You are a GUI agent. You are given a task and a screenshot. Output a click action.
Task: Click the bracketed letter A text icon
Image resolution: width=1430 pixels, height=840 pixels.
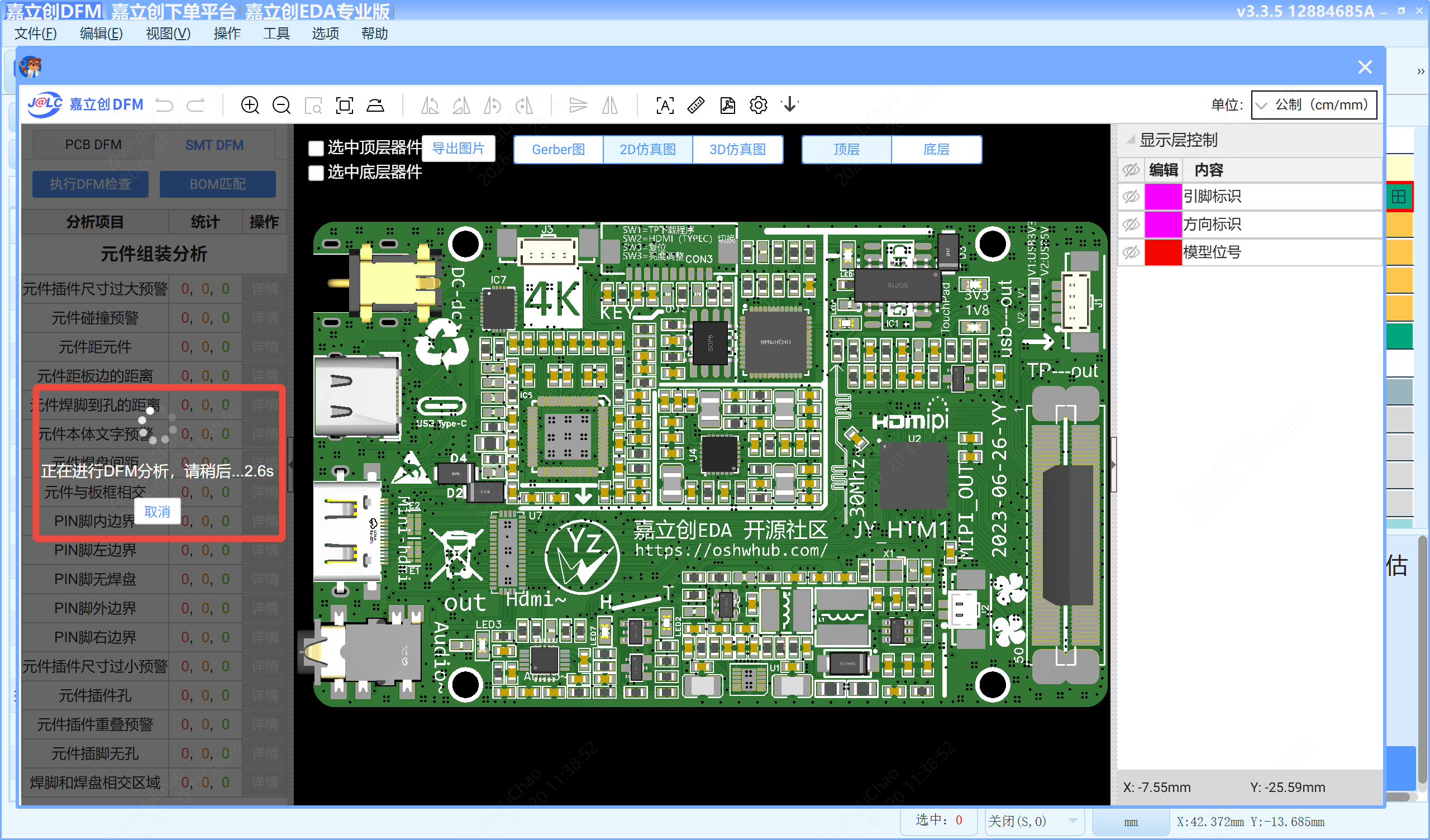pyautogui.click(x=665, y=105)
